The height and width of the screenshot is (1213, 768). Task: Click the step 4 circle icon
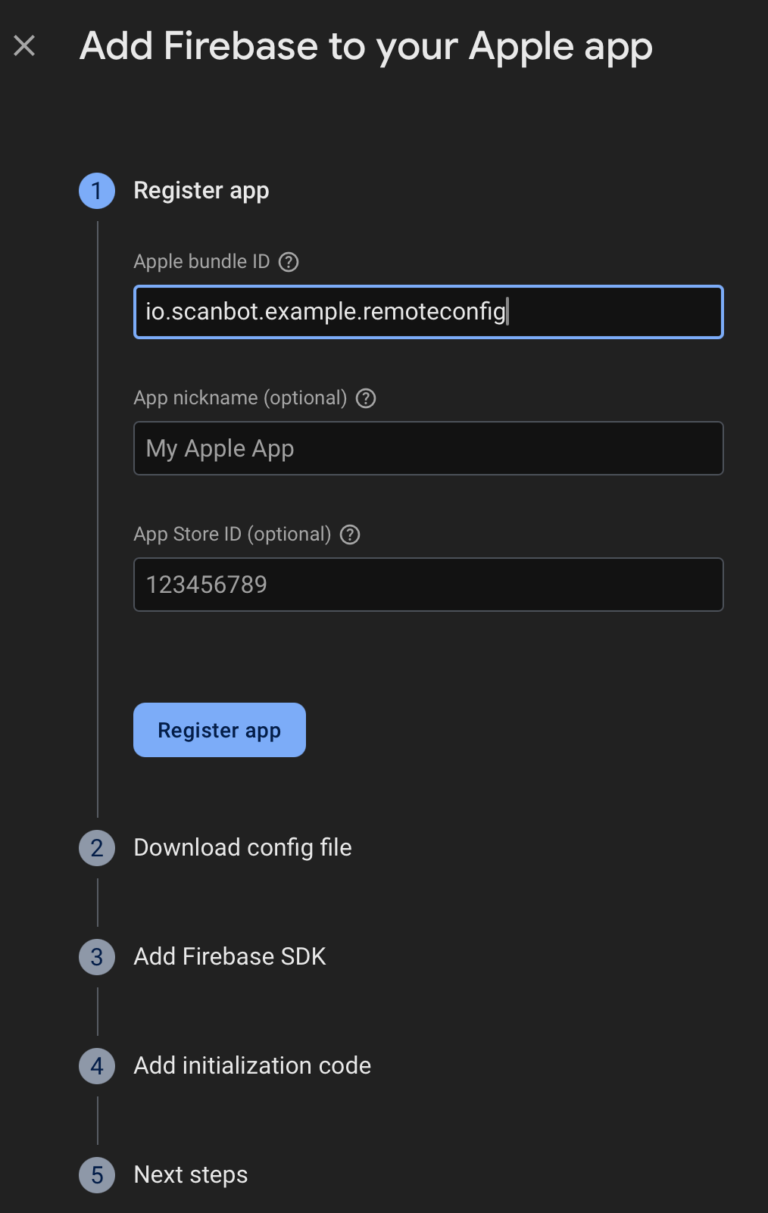(x=97, y=1065)
